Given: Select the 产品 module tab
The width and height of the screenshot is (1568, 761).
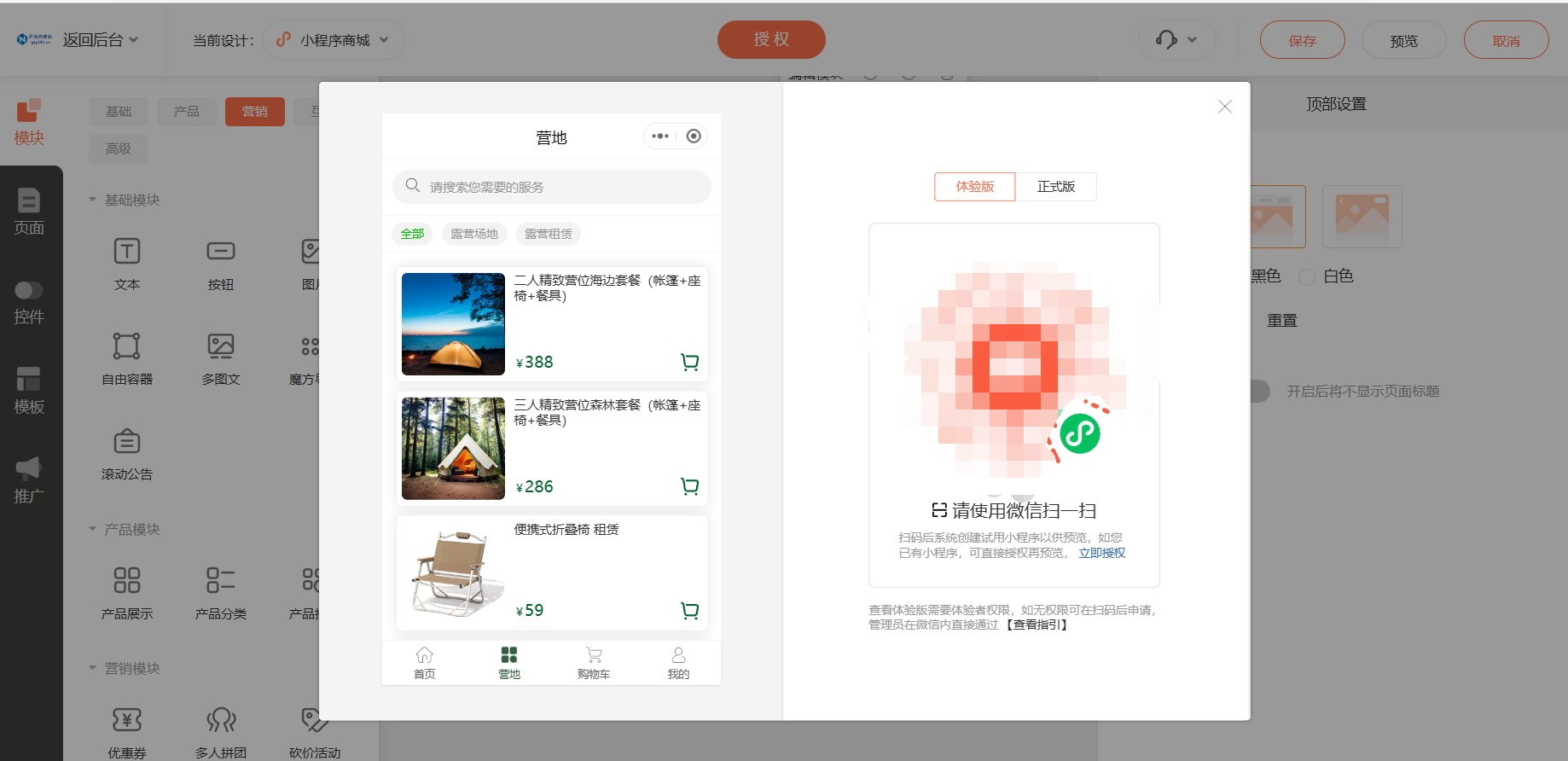Looking at the screenshot, I should point(187,112).
